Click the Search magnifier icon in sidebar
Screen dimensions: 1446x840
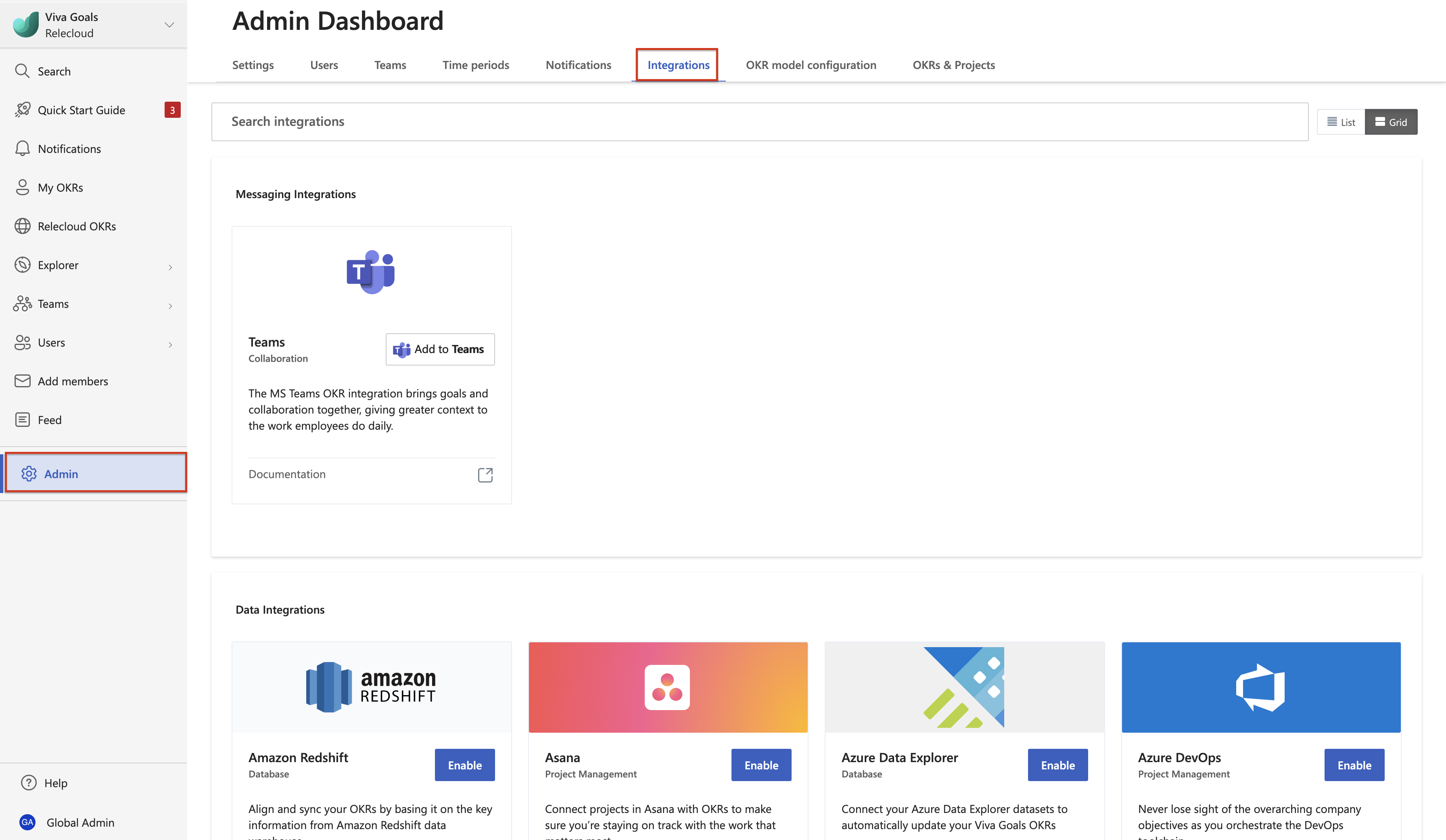point(22,71)
